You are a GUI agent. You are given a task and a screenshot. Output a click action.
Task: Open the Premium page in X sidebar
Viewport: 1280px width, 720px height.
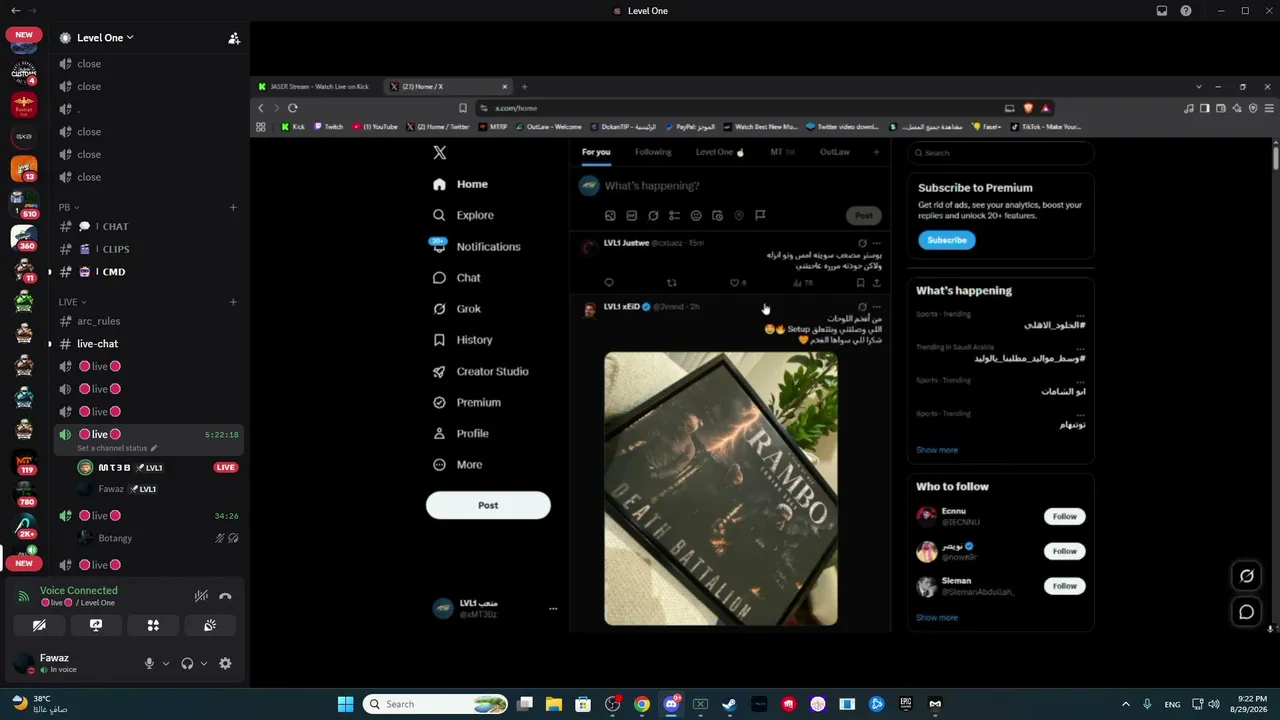[466, 402]
